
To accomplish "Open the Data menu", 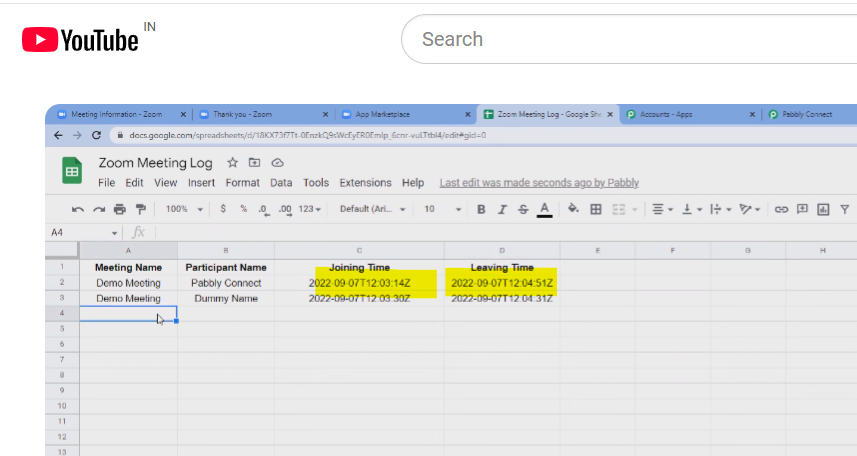I will [x=281, y=183].
